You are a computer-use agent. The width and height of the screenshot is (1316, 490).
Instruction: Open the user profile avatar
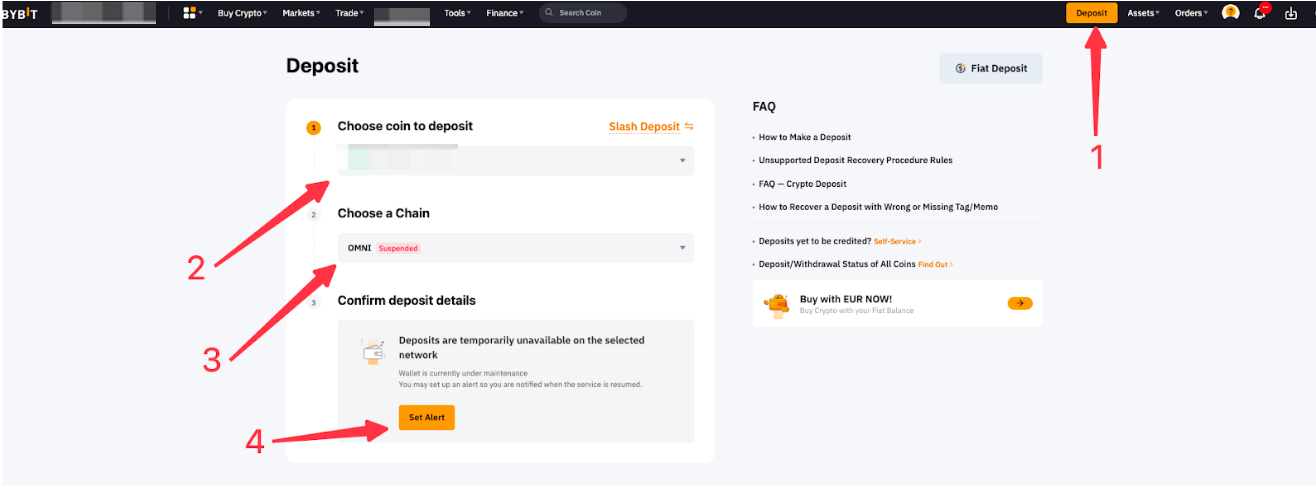pyautogui.click(x=1231, y=13)
